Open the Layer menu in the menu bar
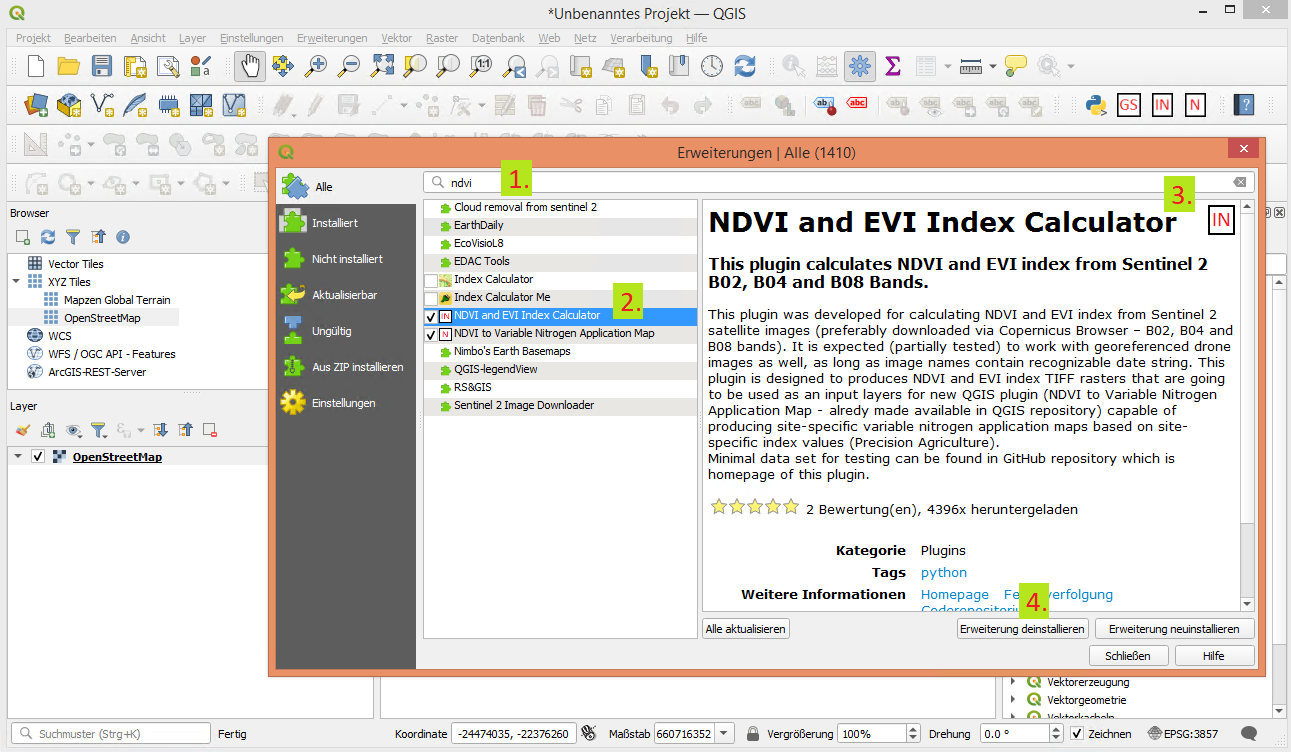The width and height of the screenshot is (1291, 752). pos(192,38)
